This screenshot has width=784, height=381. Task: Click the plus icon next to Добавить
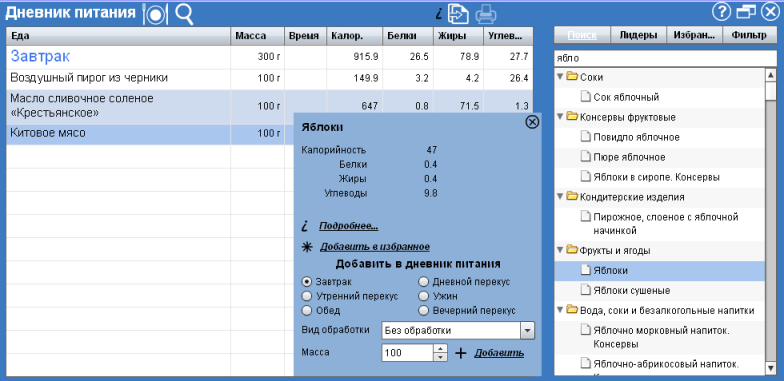[460, 354]
